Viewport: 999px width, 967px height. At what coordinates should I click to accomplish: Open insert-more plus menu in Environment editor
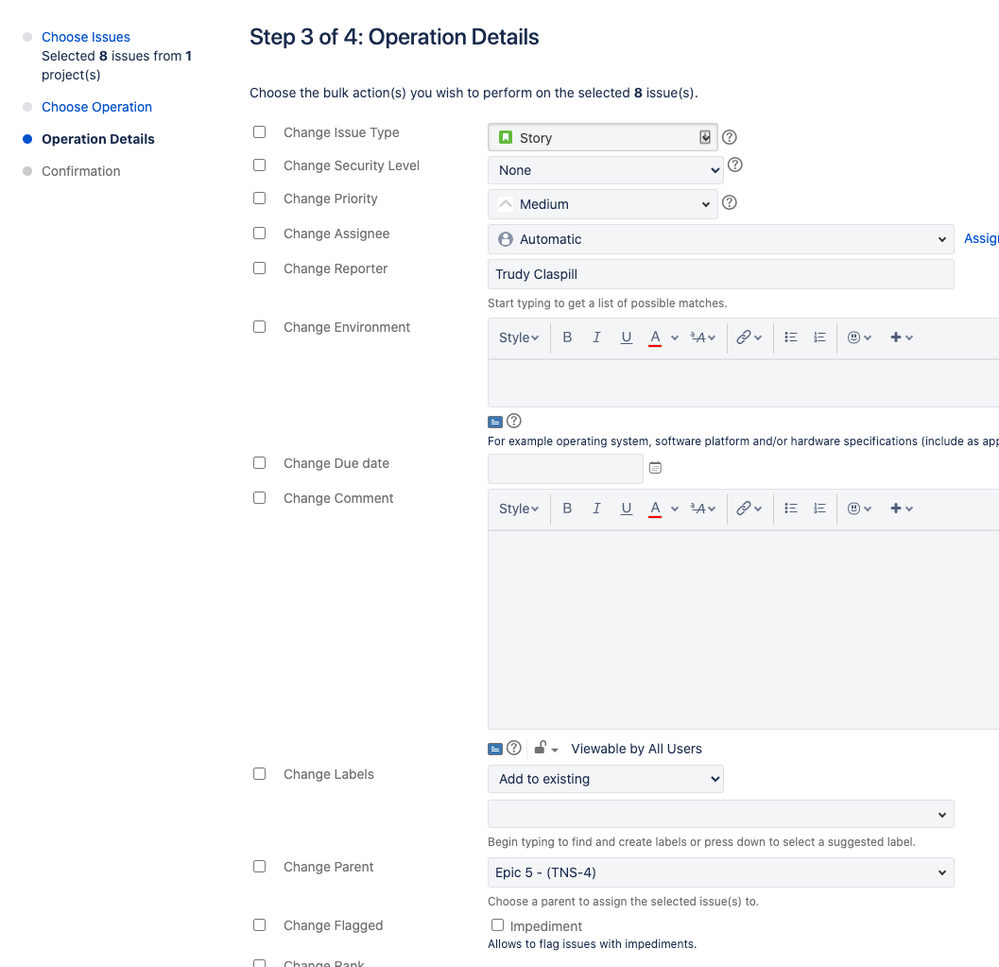(902, 338)
